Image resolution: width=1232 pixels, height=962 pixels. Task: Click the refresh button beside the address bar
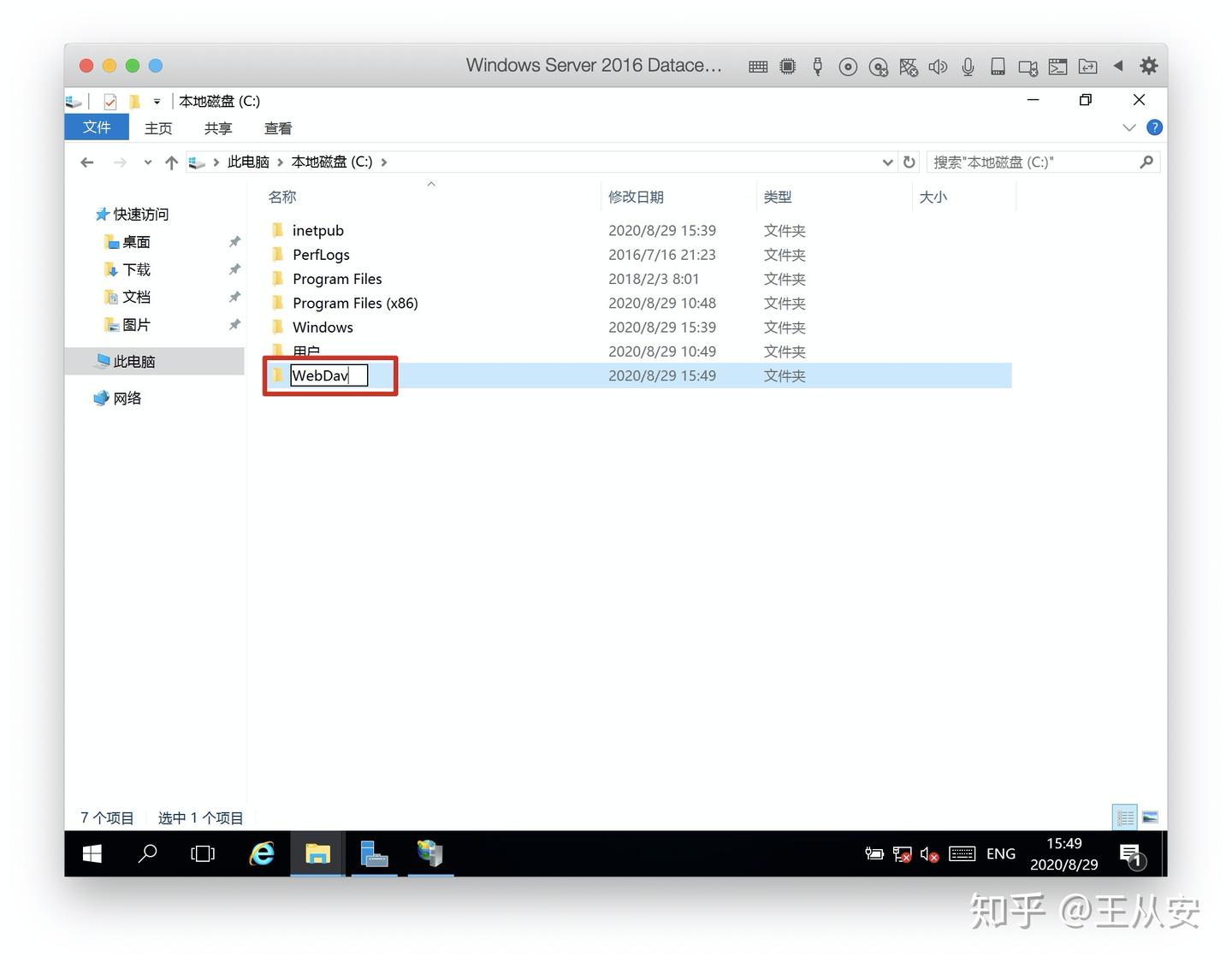tap(909, 162)
